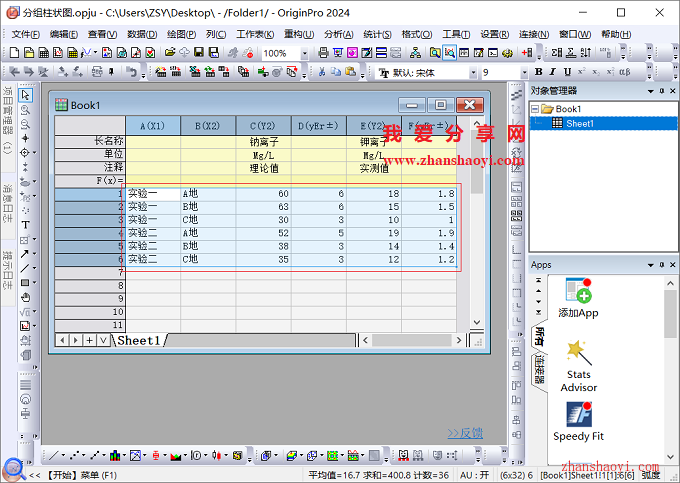The image size is (680, 483).
Task: Select the Pointer tool in left toolbox
Action: [x=26, y=95]
